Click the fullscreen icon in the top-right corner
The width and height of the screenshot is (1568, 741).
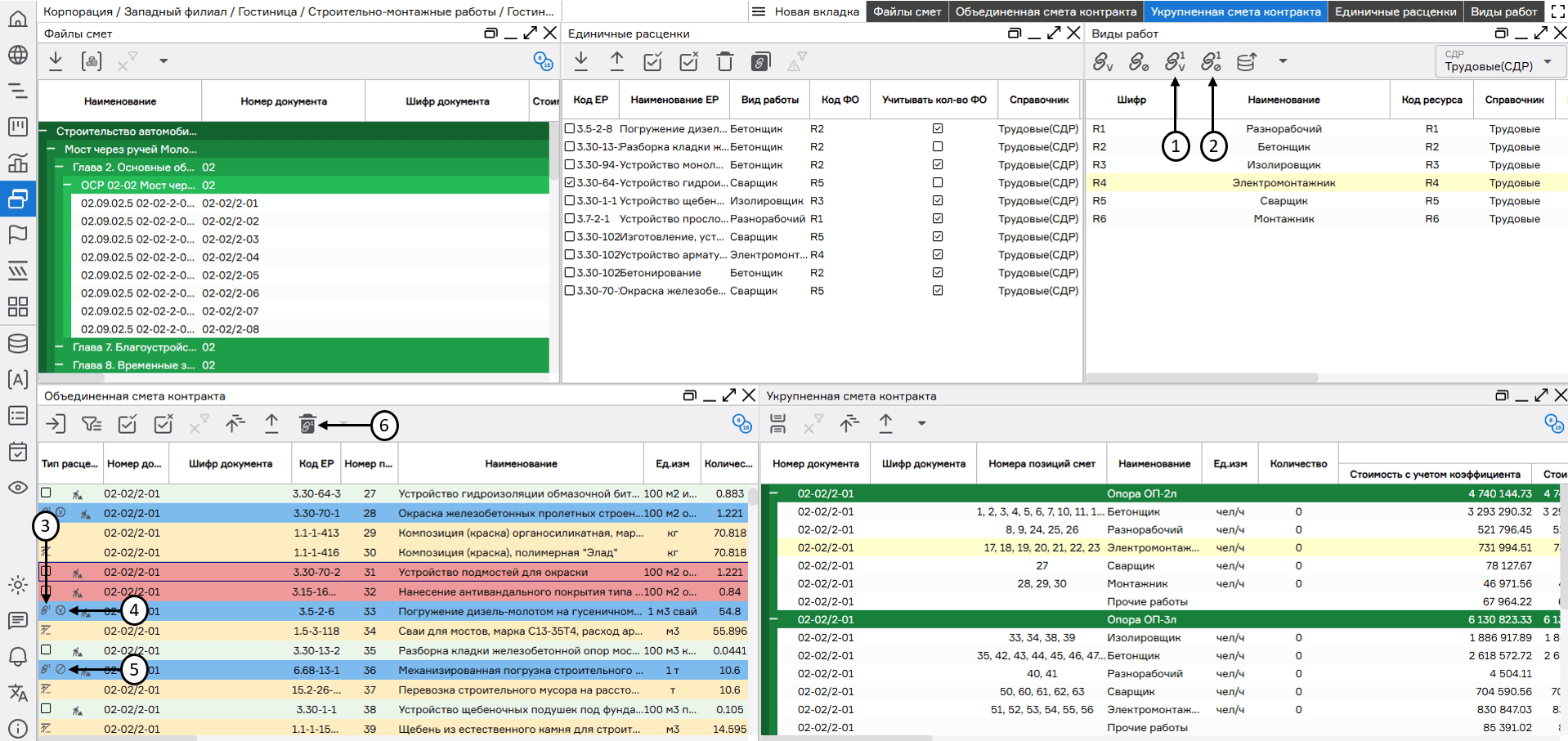[1557, 11]
